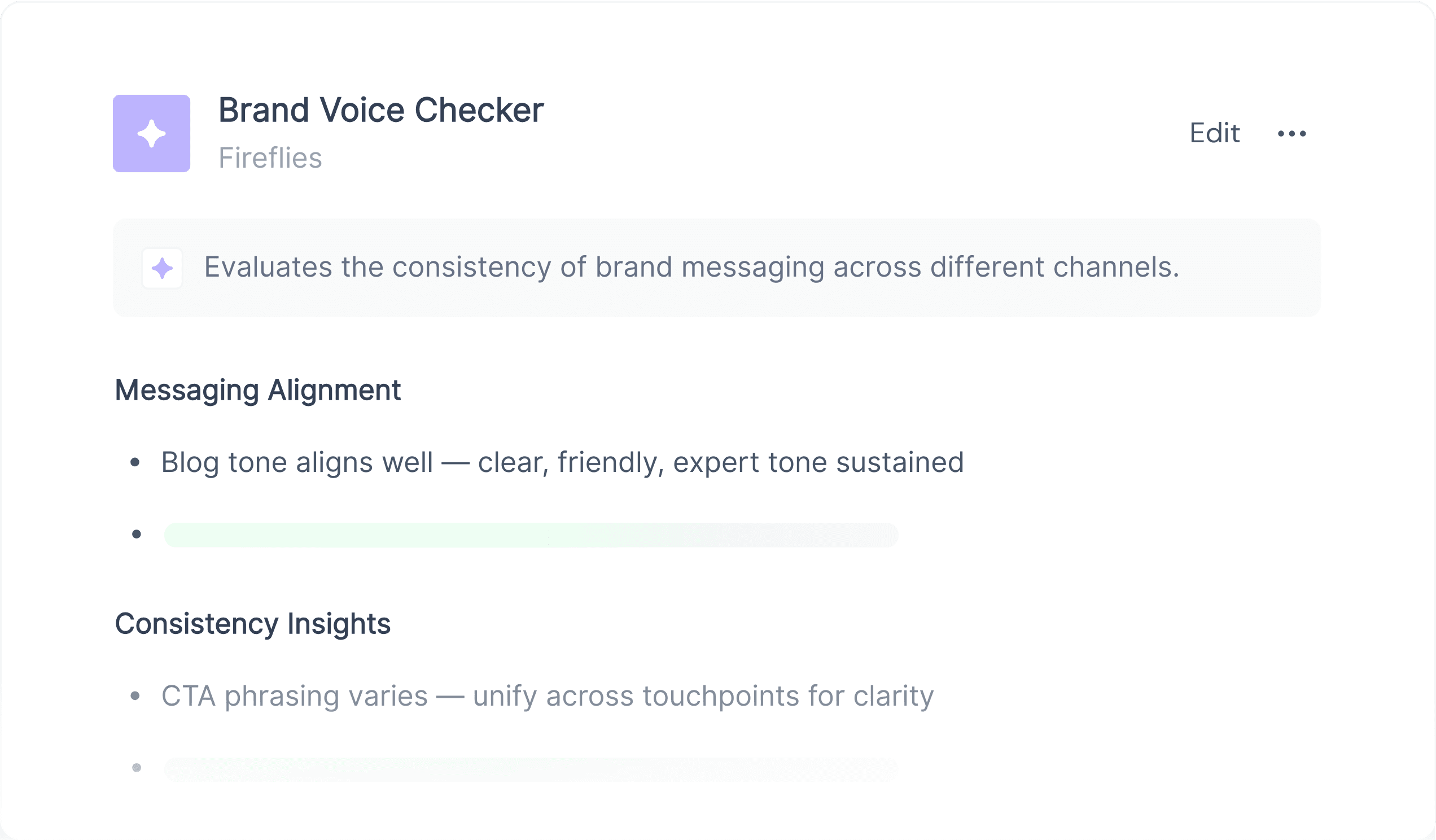The height and width of the screenshot is (840, 1436).
Task: Open the three-dot more options menu
Action: point(1291,133)
